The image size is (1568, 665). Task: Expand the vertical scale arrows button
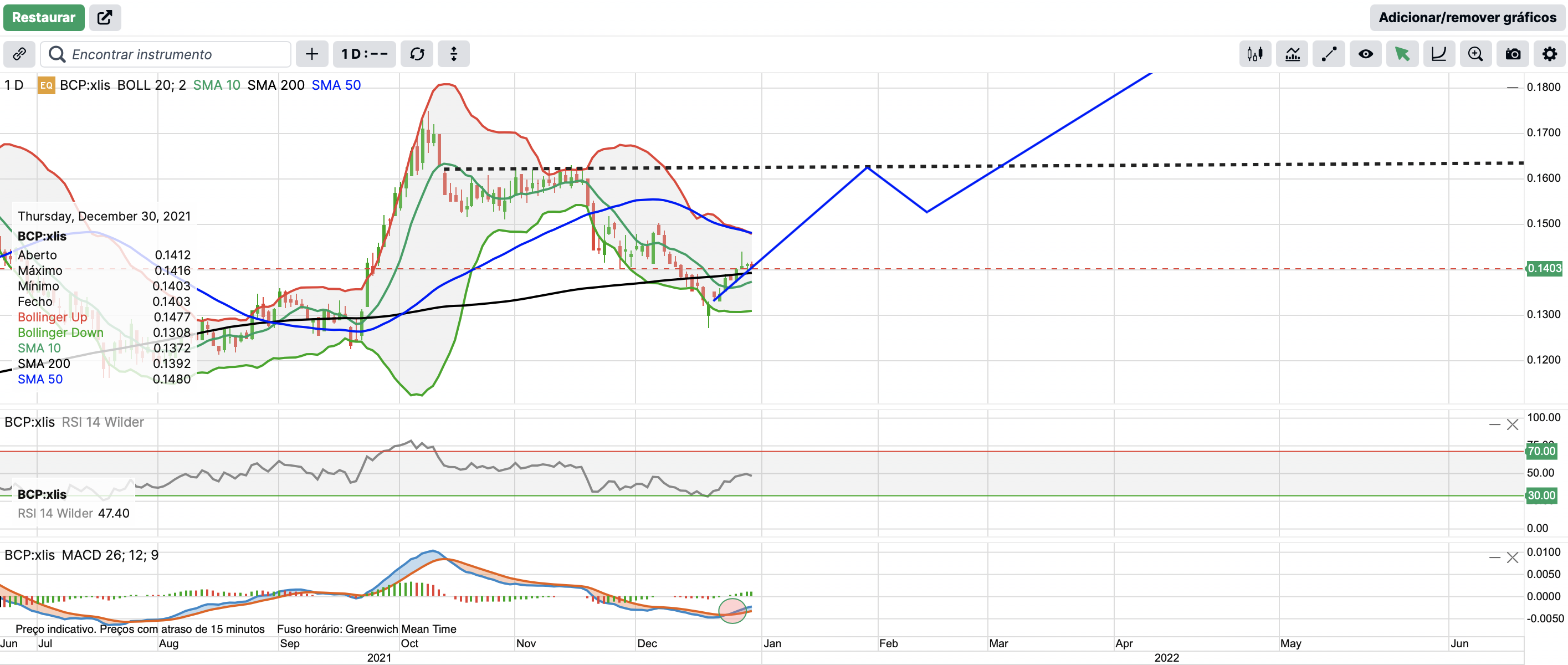tap(453, 54)
